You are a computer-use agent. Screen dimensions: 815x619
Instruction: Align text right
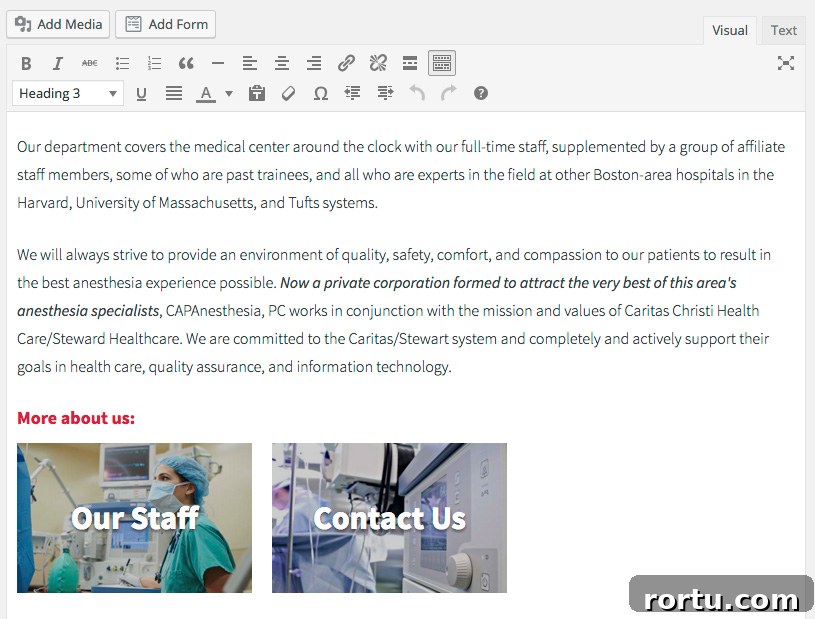point(314,63)
